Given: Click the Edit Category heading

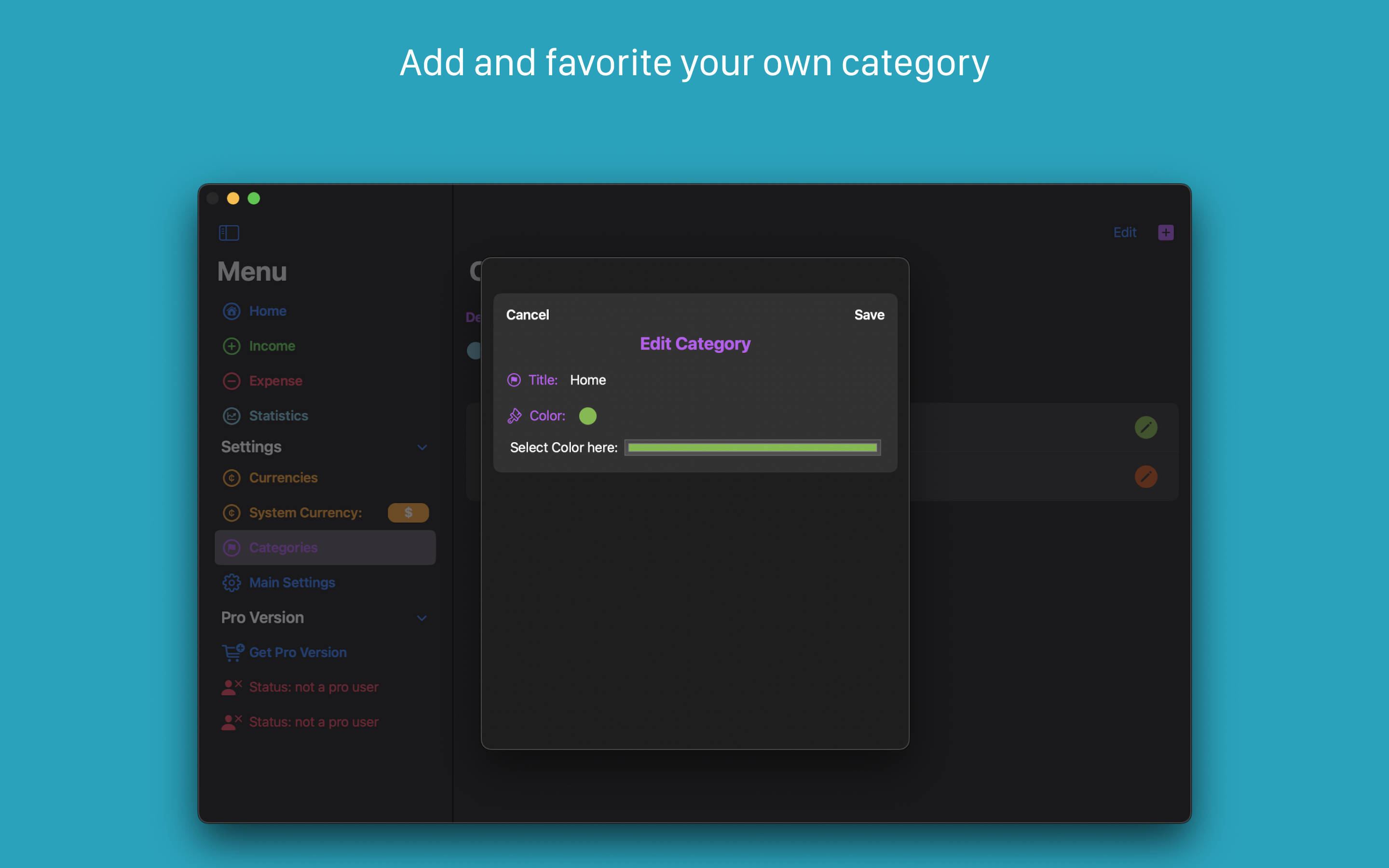Looking at the screenshot, I should [x=695, y=344].
